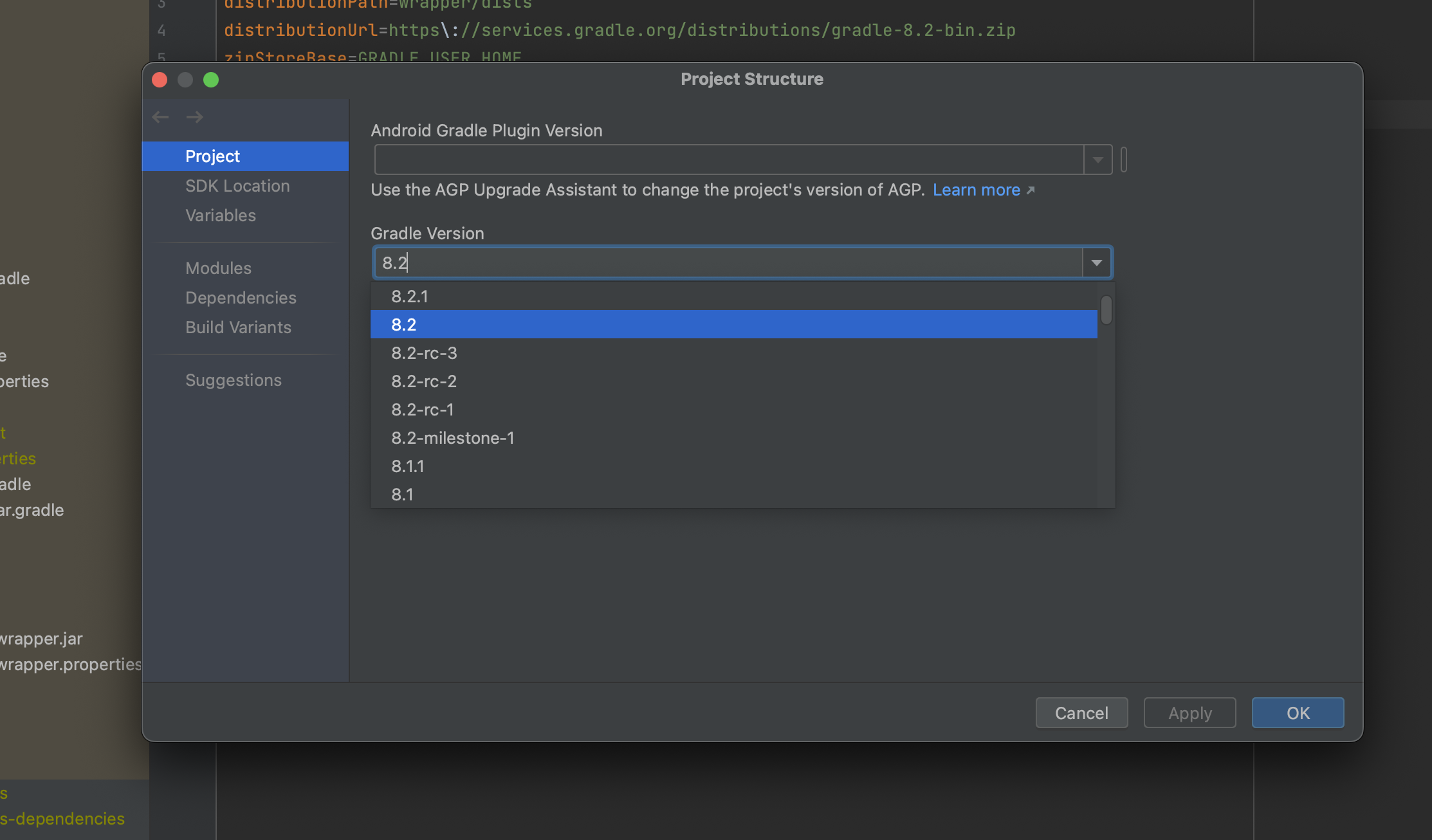Select wrapper.jar in the background project tree
Viewport: 1432px width, 840px height.
(41, 639)
